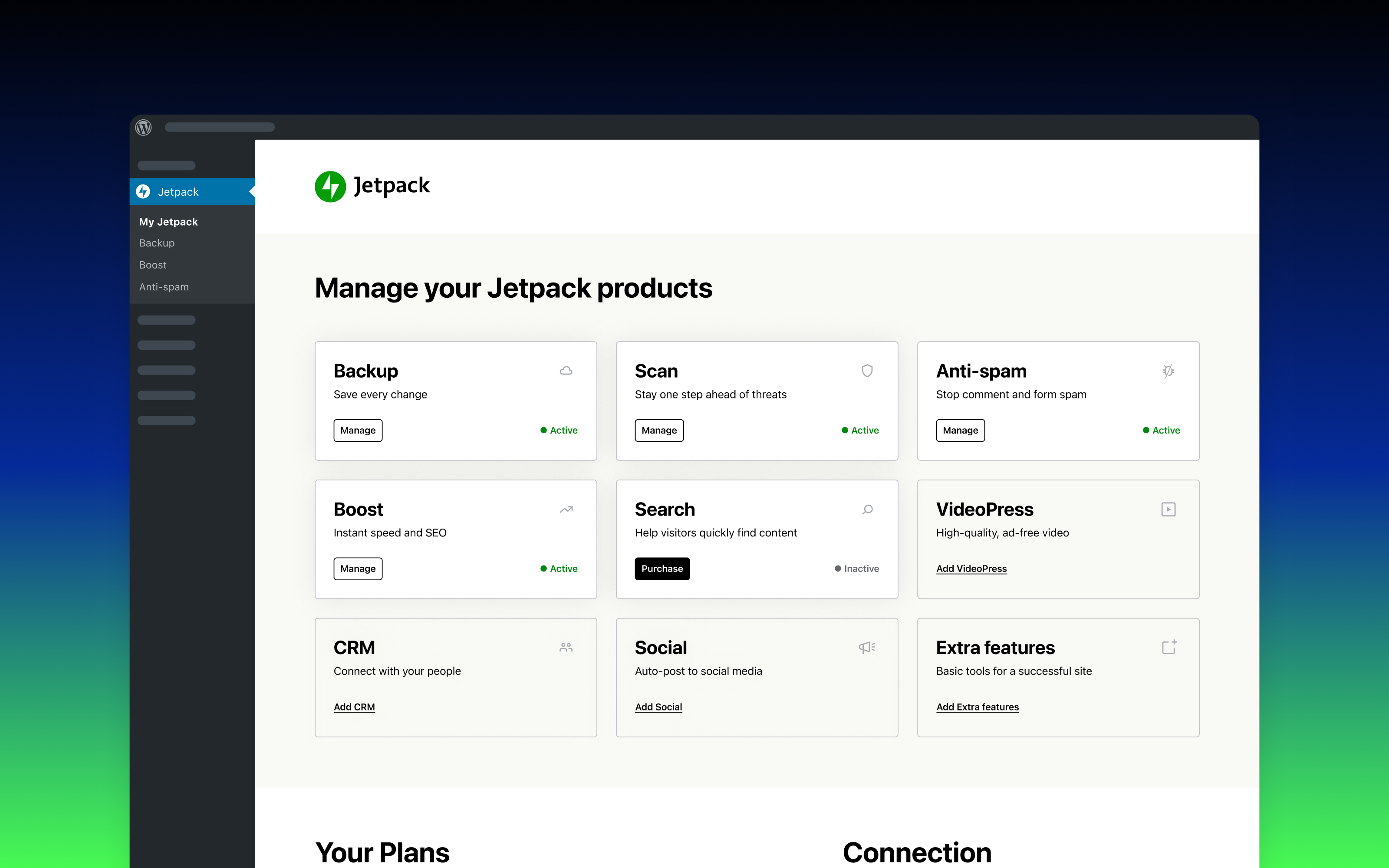The image size is (1389, 868).
Task: Click the play icon on VideoPress card
Action: click(x=1168, y=509)
